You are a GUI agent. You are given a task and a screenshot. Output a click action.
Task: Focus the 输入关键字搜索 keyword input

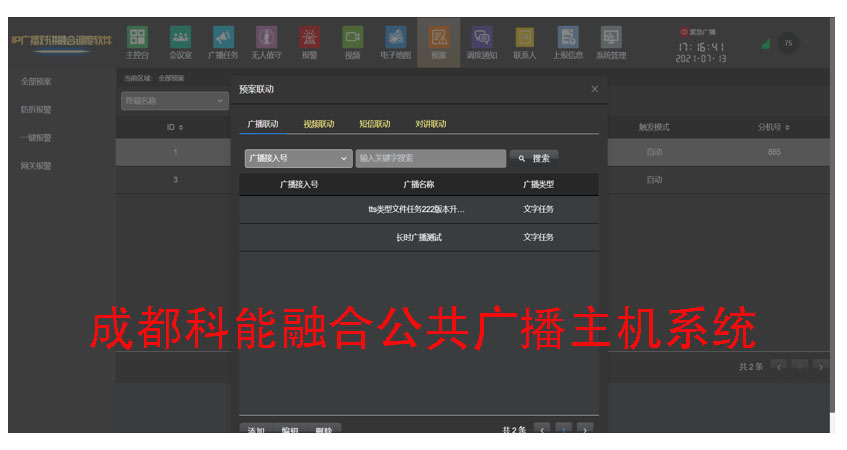coord(431,158)
